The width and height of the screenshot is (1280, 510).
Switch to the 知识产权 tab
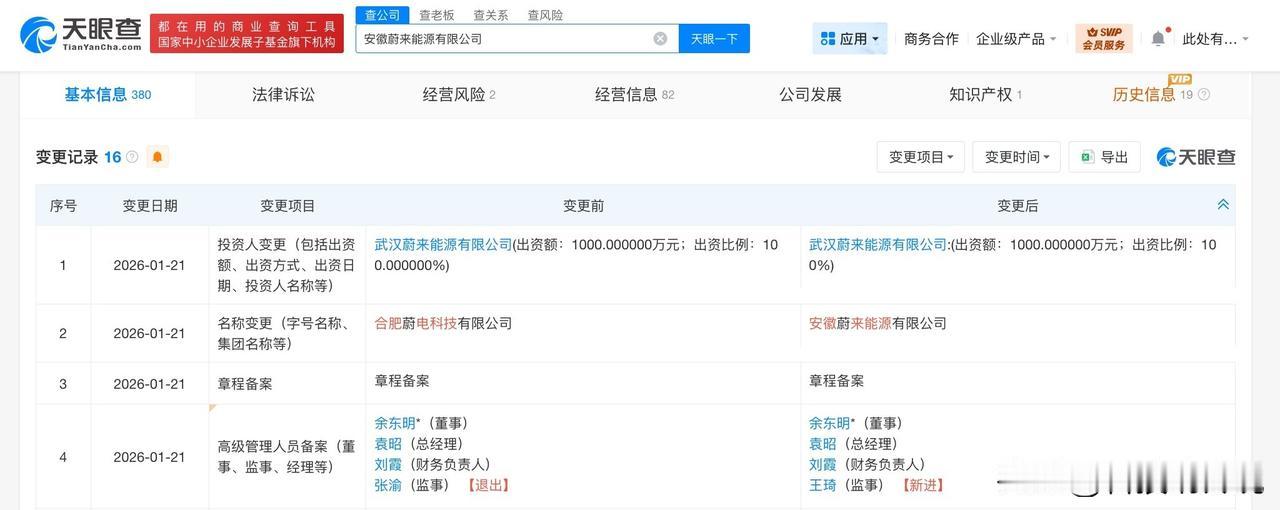click(x=985, y=95)
